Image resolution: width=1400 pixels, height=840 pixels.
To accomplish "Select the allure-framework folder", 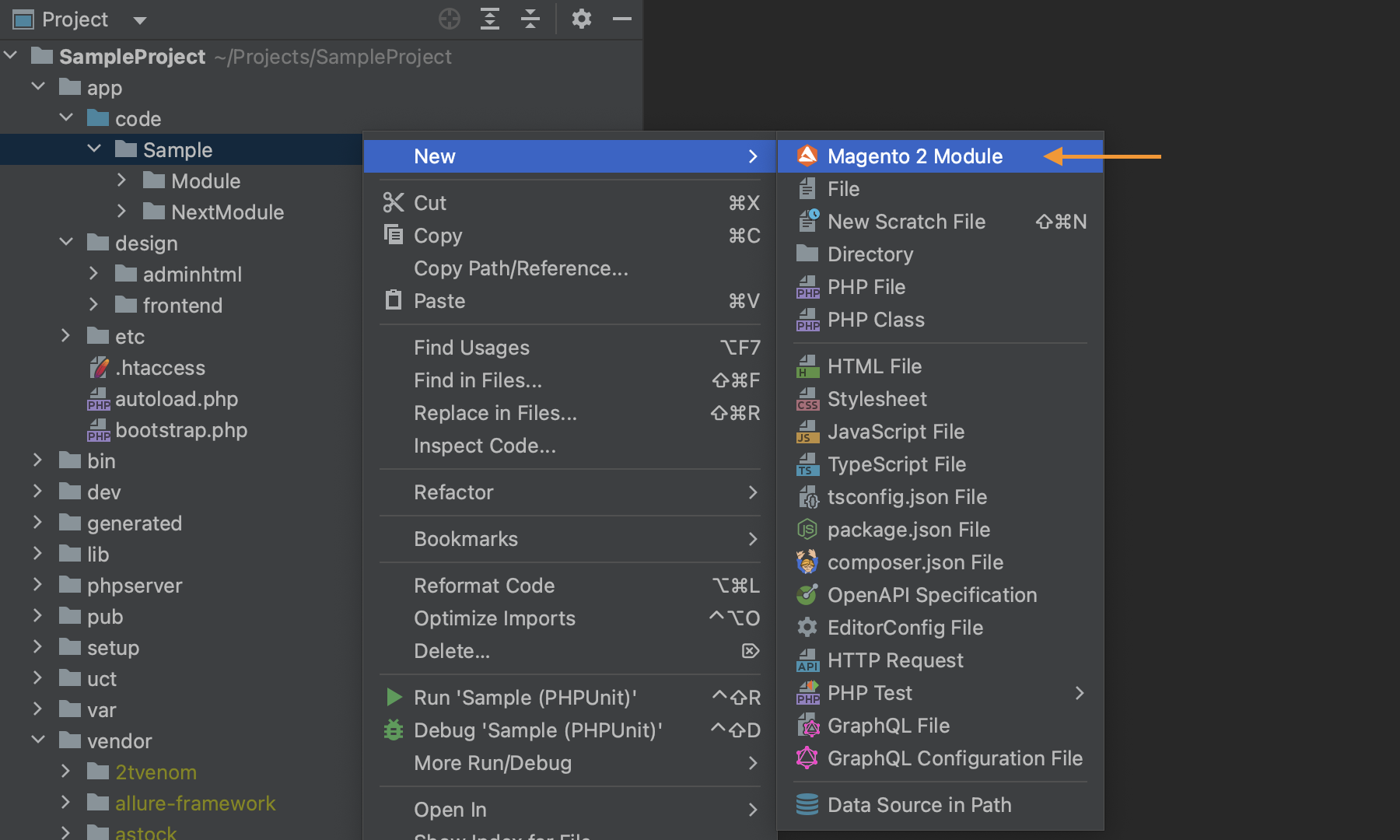I will click(x=194, y=803).
